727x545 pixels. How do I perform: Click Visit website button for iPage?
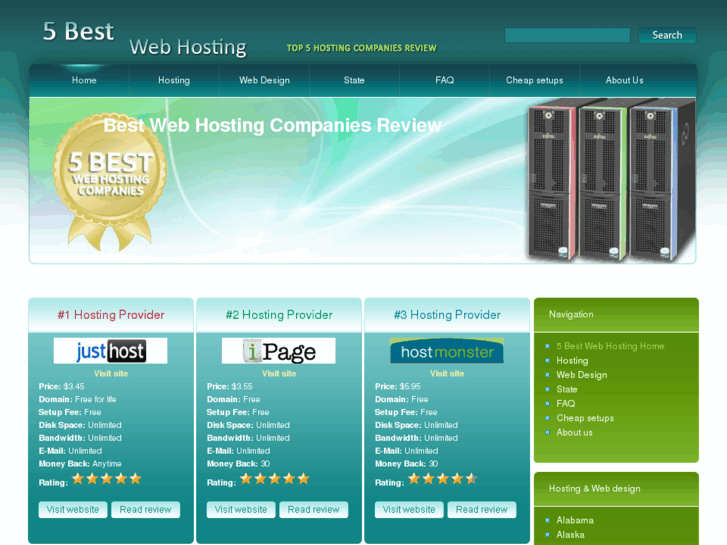(x=241, y=509)
